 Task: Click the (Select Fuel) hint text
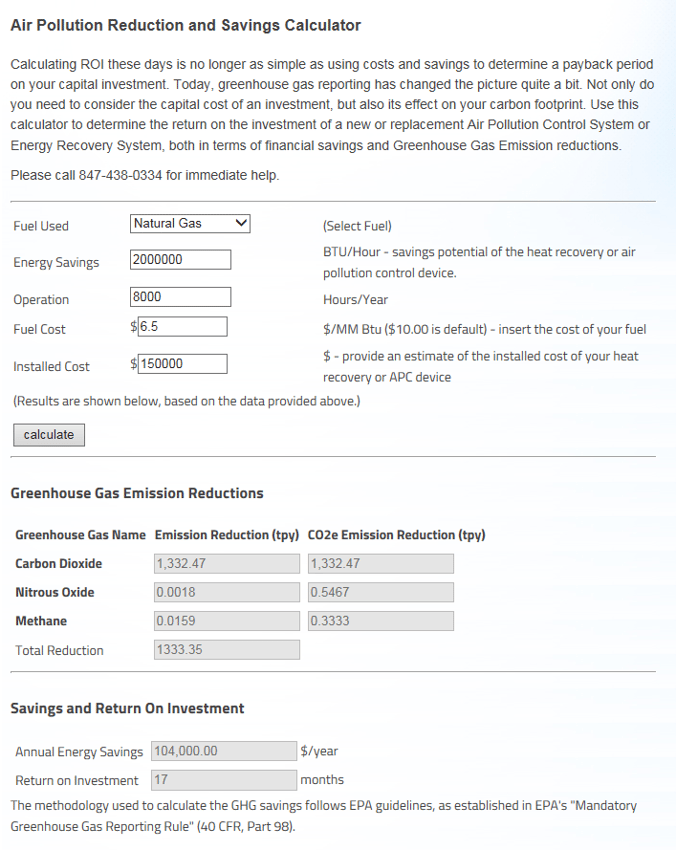(357, 226)
